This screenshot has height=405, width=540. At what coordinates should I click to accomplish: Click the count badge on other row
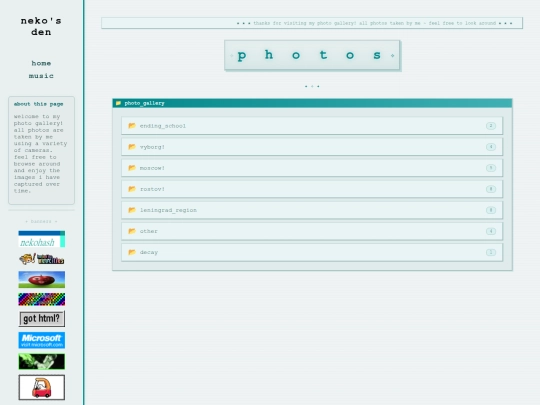491,231
